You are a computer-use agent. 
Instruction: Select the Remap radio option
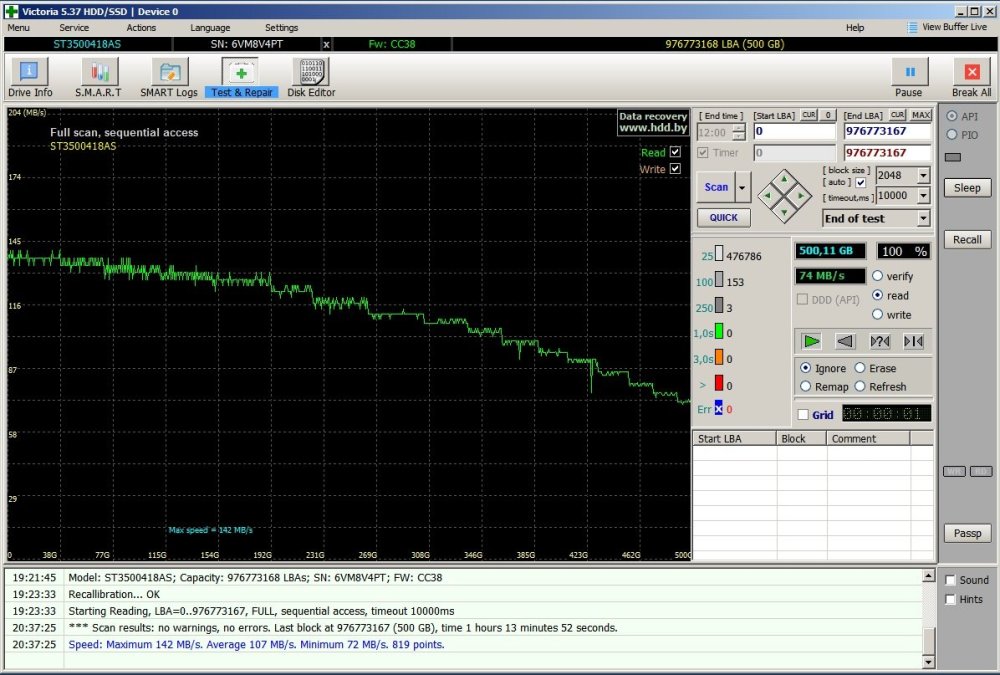[x=806, y=387]
